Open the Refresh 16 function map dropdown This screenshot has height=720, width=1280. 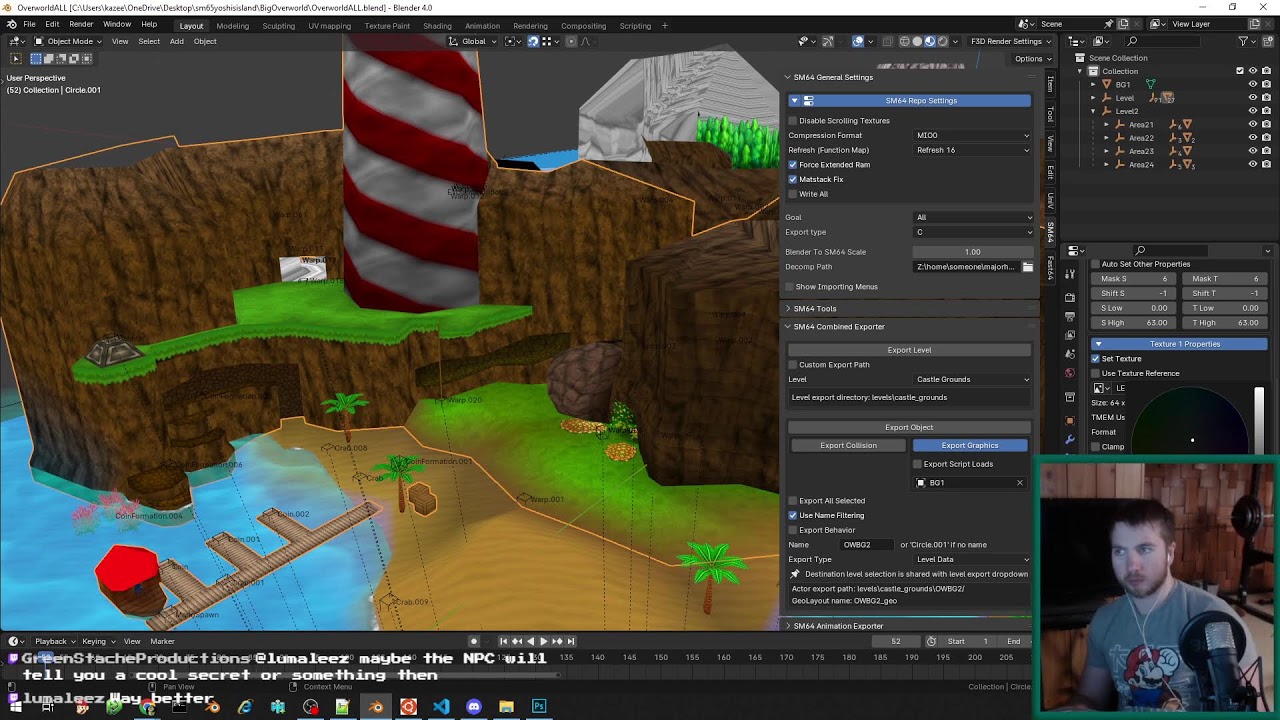pos(972,150)
